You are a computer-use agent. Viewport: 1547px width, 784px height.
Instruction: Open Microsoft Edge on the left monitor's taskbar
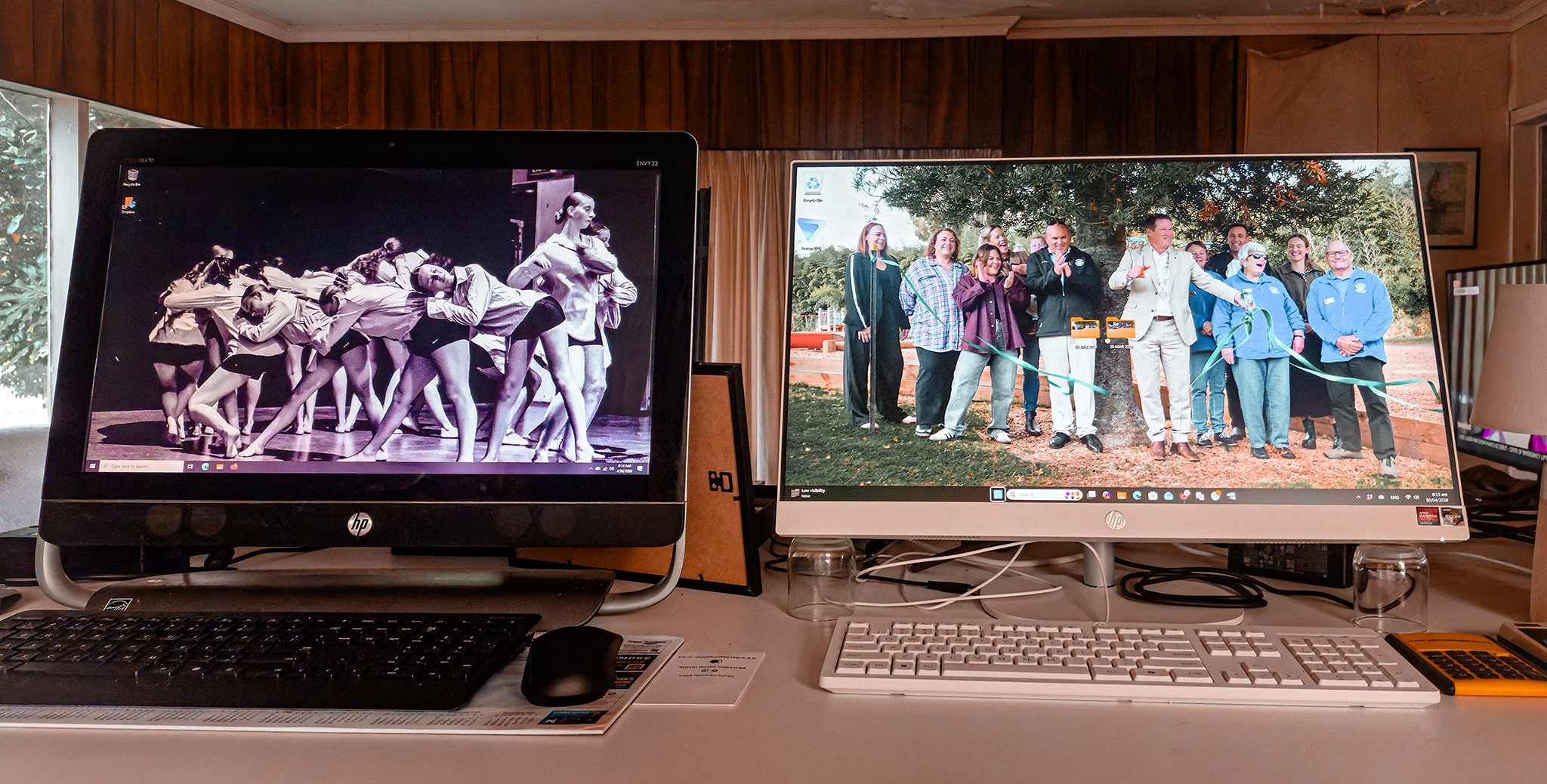click(x=205, y=467)
